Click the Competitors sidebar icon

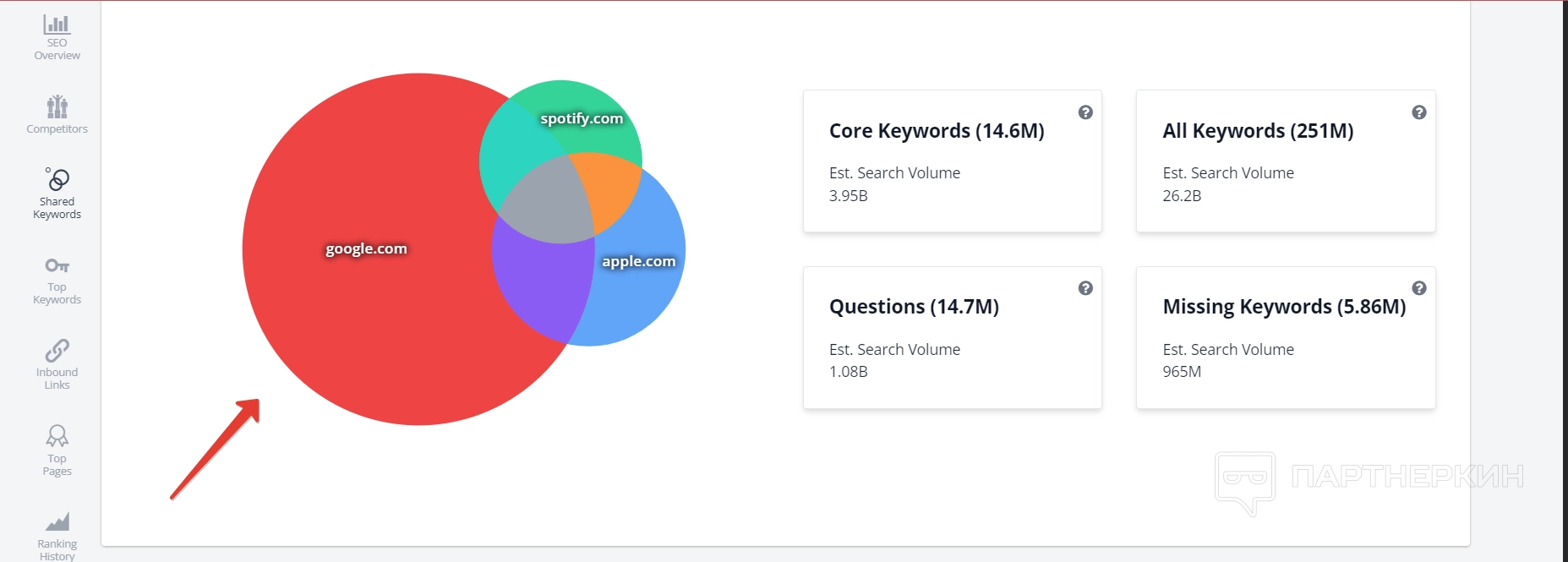coord(57,106)
